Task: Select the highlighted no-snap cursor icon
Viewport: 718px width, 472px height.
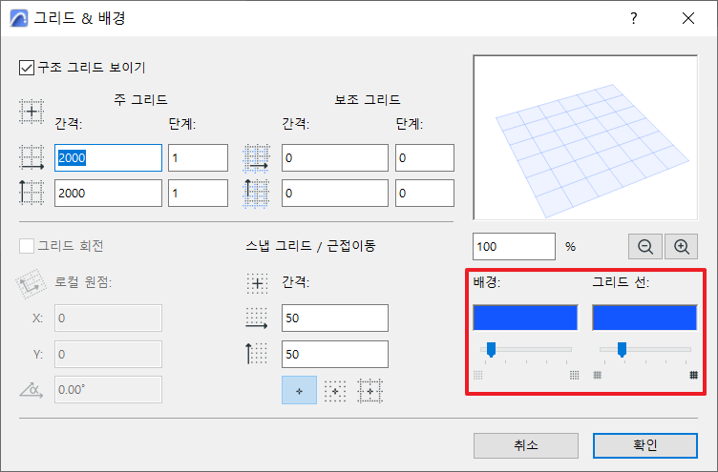Action: [297, 391]
